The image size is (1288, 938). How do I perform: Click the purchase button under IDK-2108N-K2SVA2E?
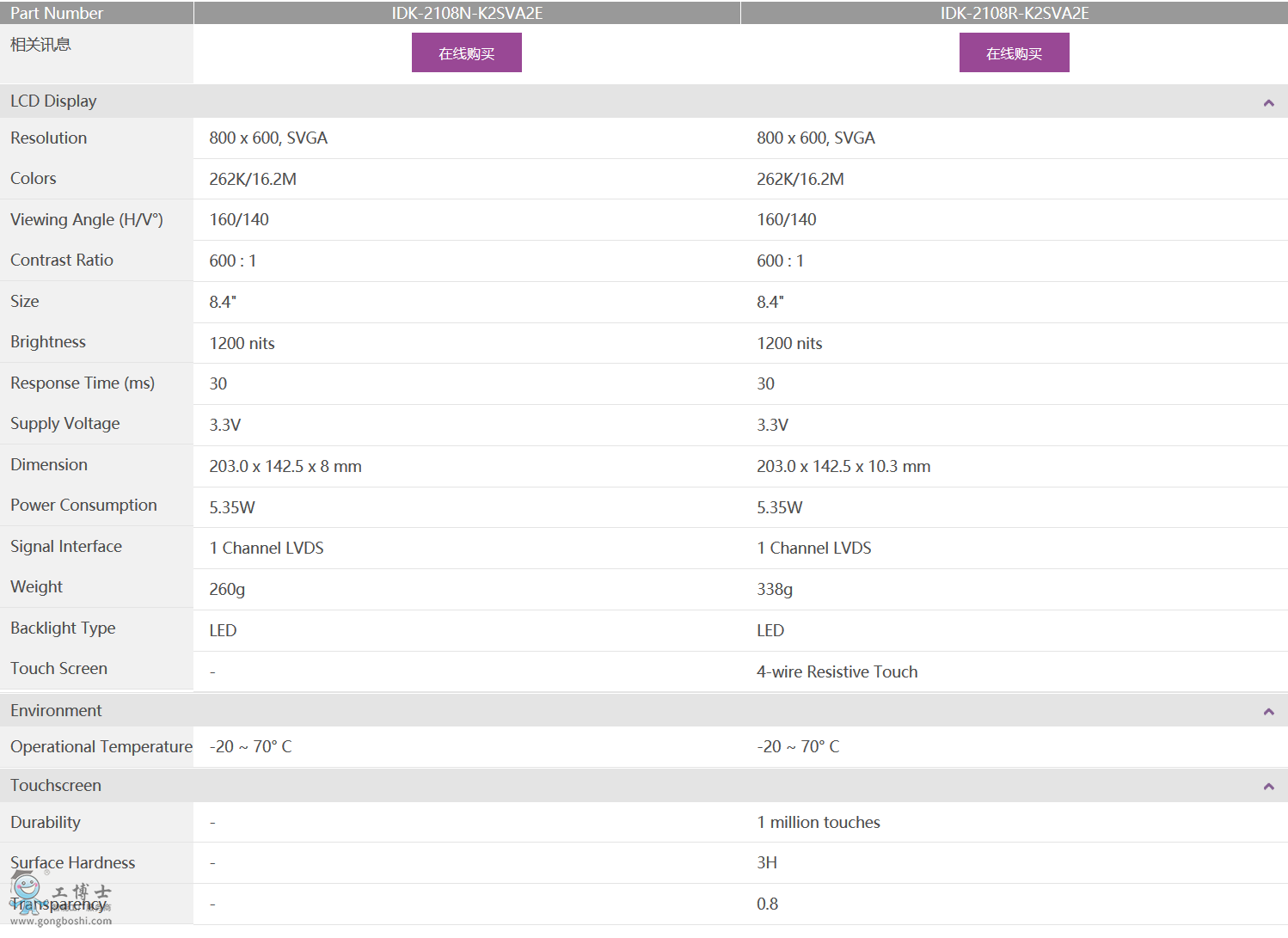point(466,53)
